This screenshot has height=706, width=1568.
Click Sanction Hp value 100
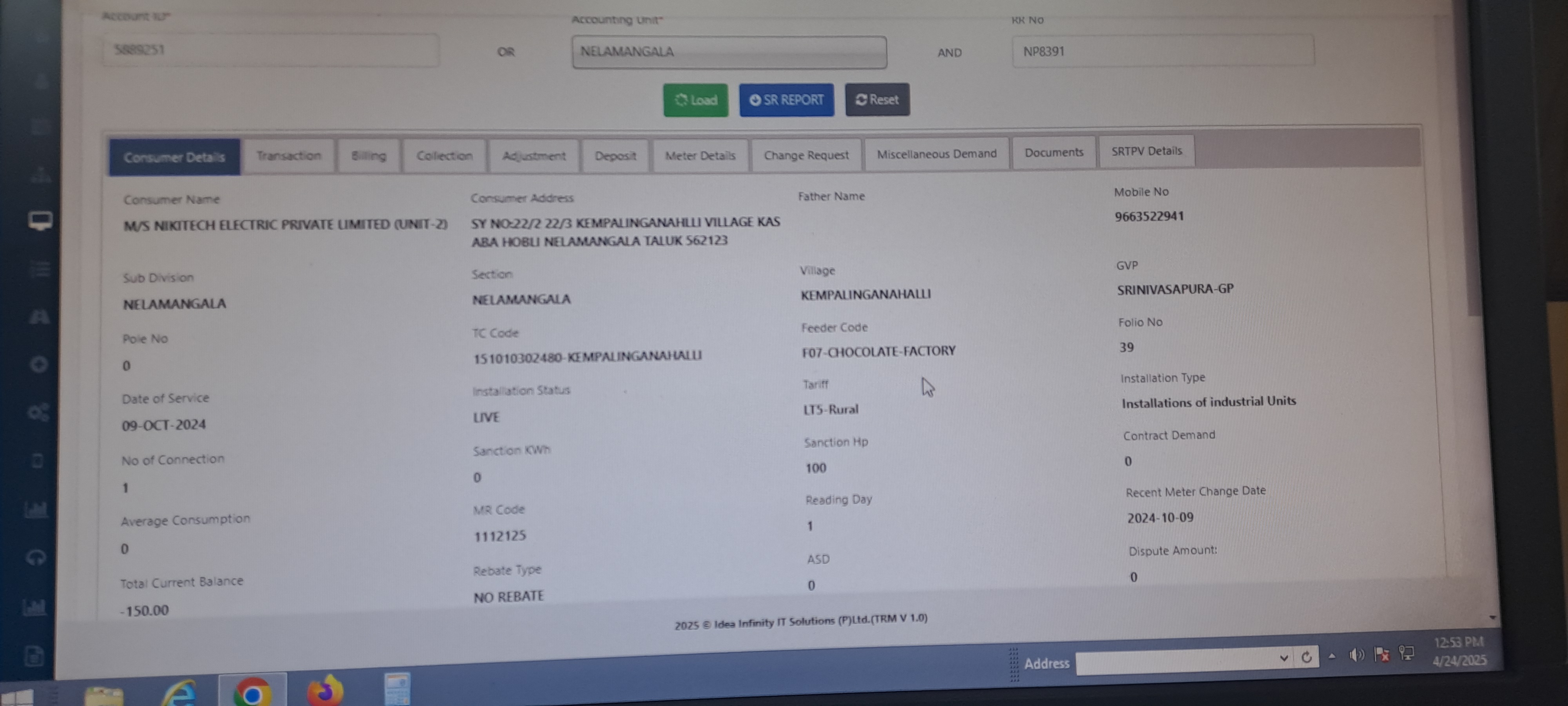point(816,468)
